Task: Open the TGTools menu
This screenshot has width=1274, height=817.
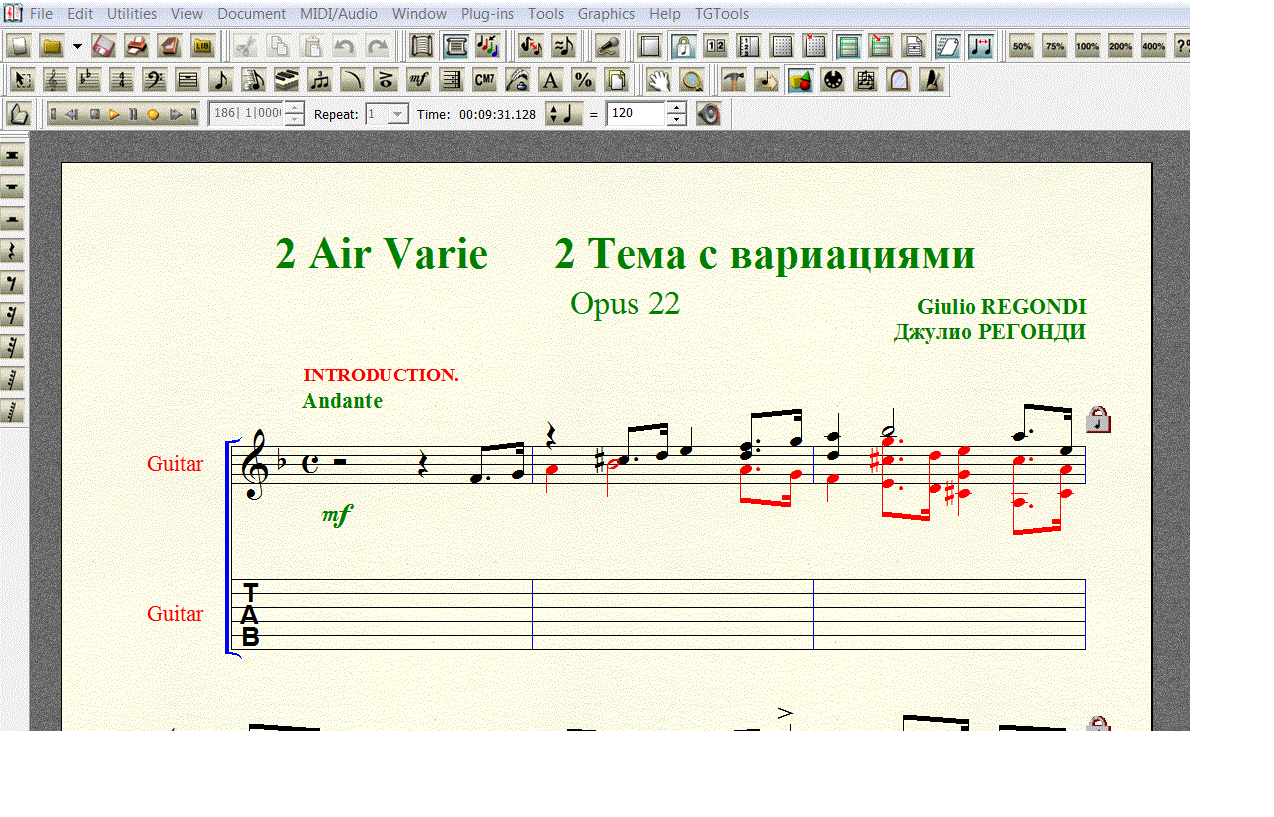Action: click(x=722, y=14)
